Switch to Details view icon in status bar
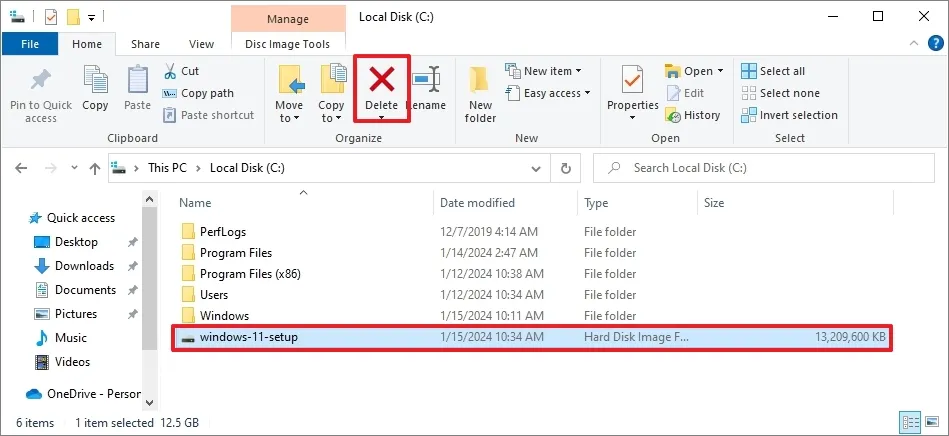 coord(911,422)
